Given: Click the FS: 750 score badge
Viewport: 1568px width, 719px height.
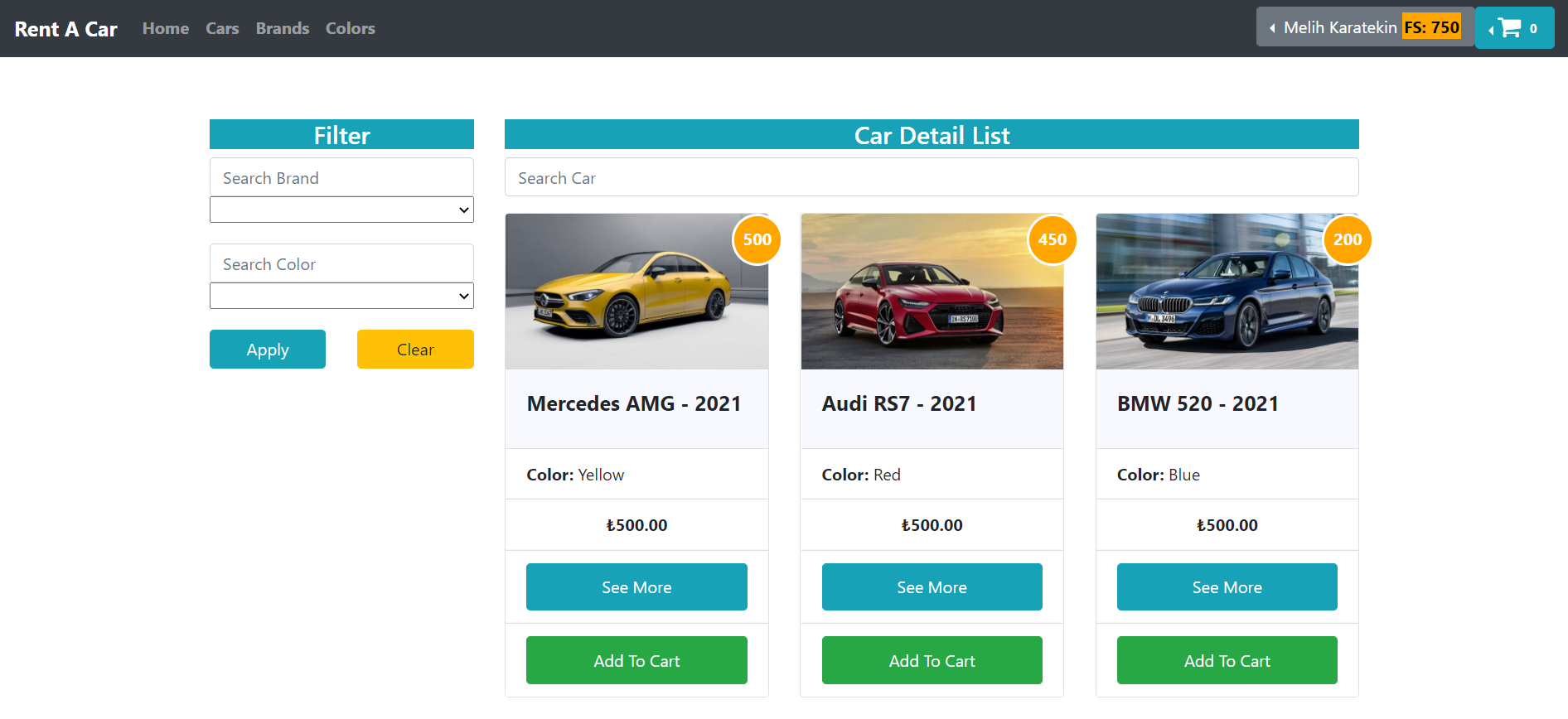Looking at the screenshot, I should click(x=1431, y=27).
